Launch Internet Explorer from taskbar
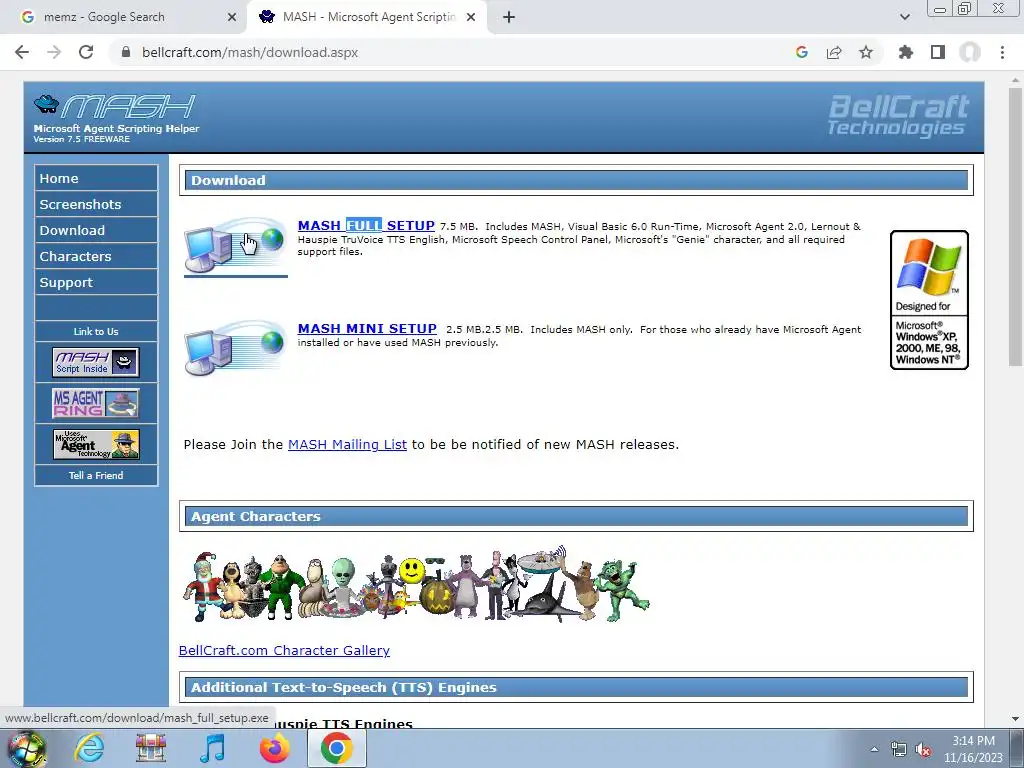1024x768 pixels. (89, 748)
